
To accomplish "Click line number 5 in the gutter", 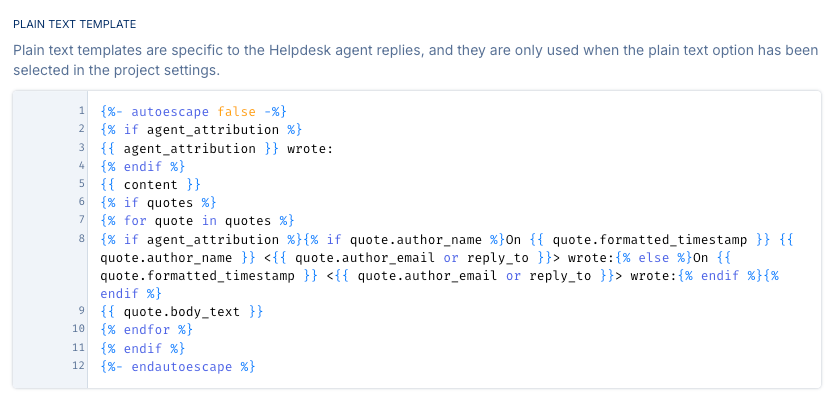I will [x=80, y=184].
